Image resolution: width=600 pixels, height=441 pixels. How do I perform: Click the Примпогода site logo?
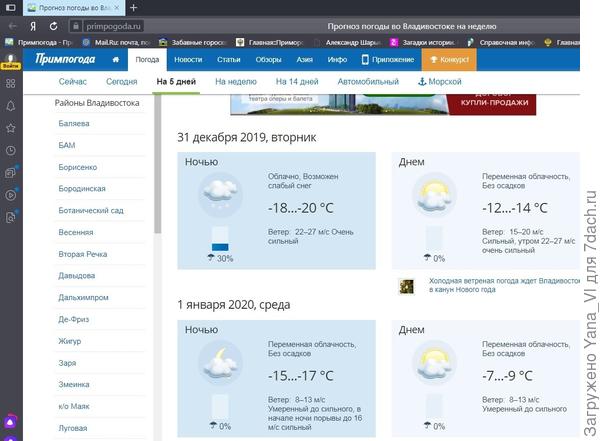point(64,60)
